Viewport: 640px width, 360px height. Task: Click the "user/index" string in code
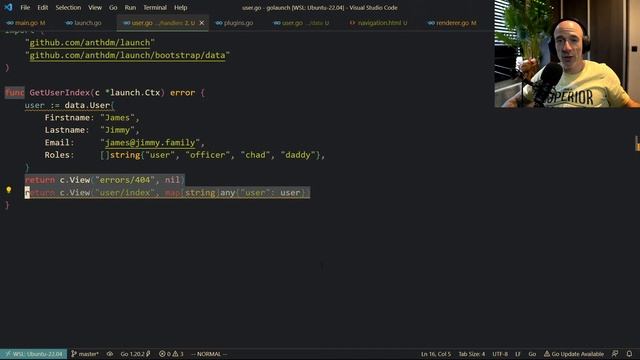click(124, 193)
